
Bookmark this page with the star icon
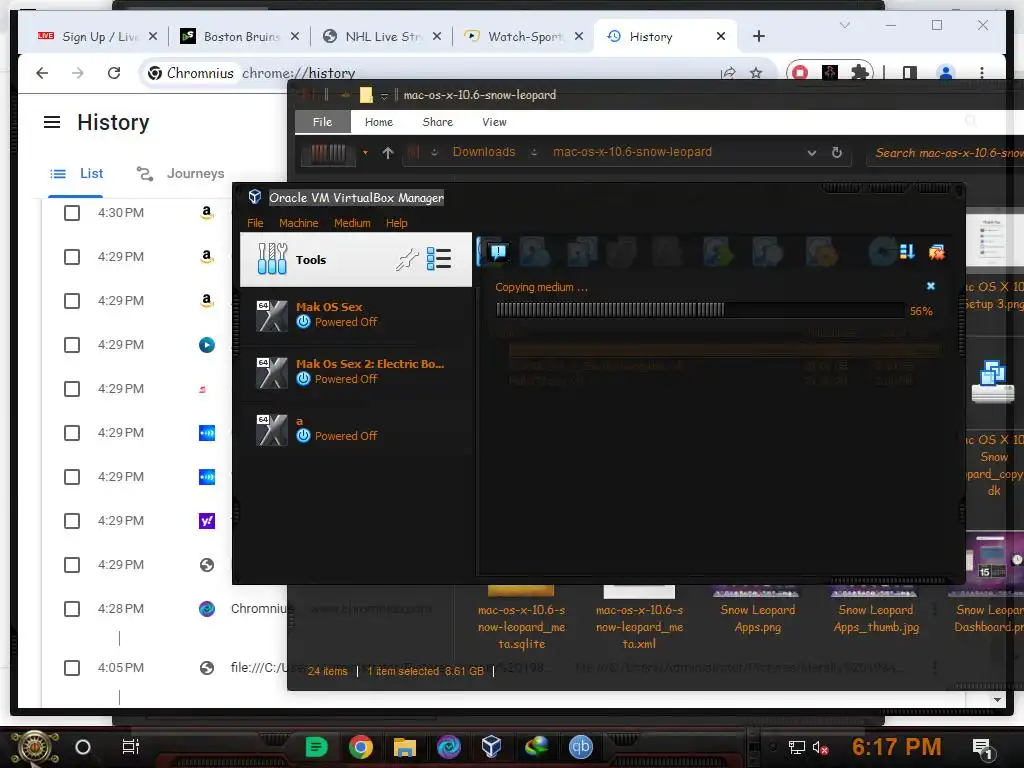(x=756, y=73)
